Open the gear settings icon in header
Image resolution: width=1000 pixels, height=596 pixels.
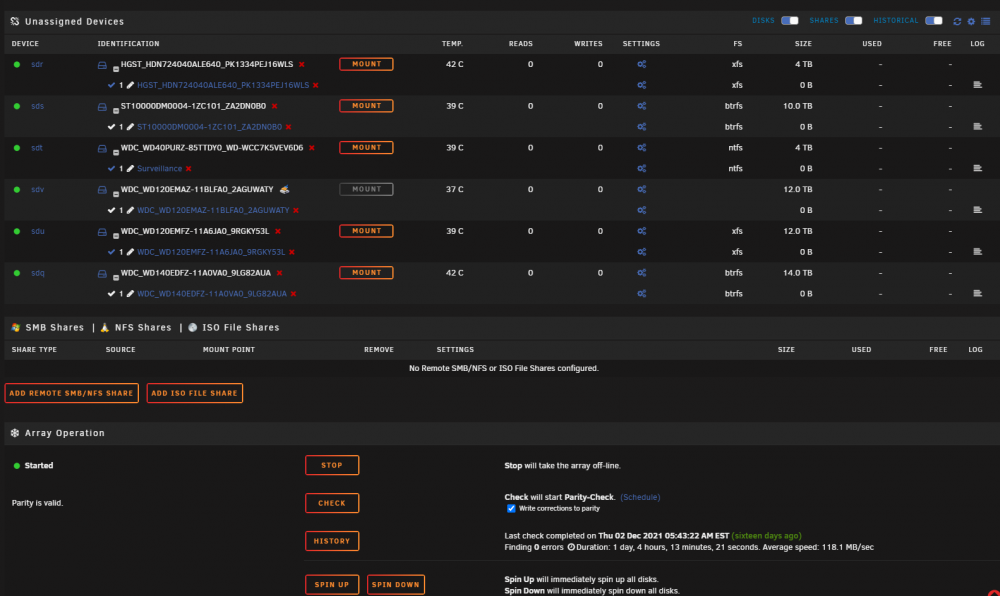tap(971, 21)
